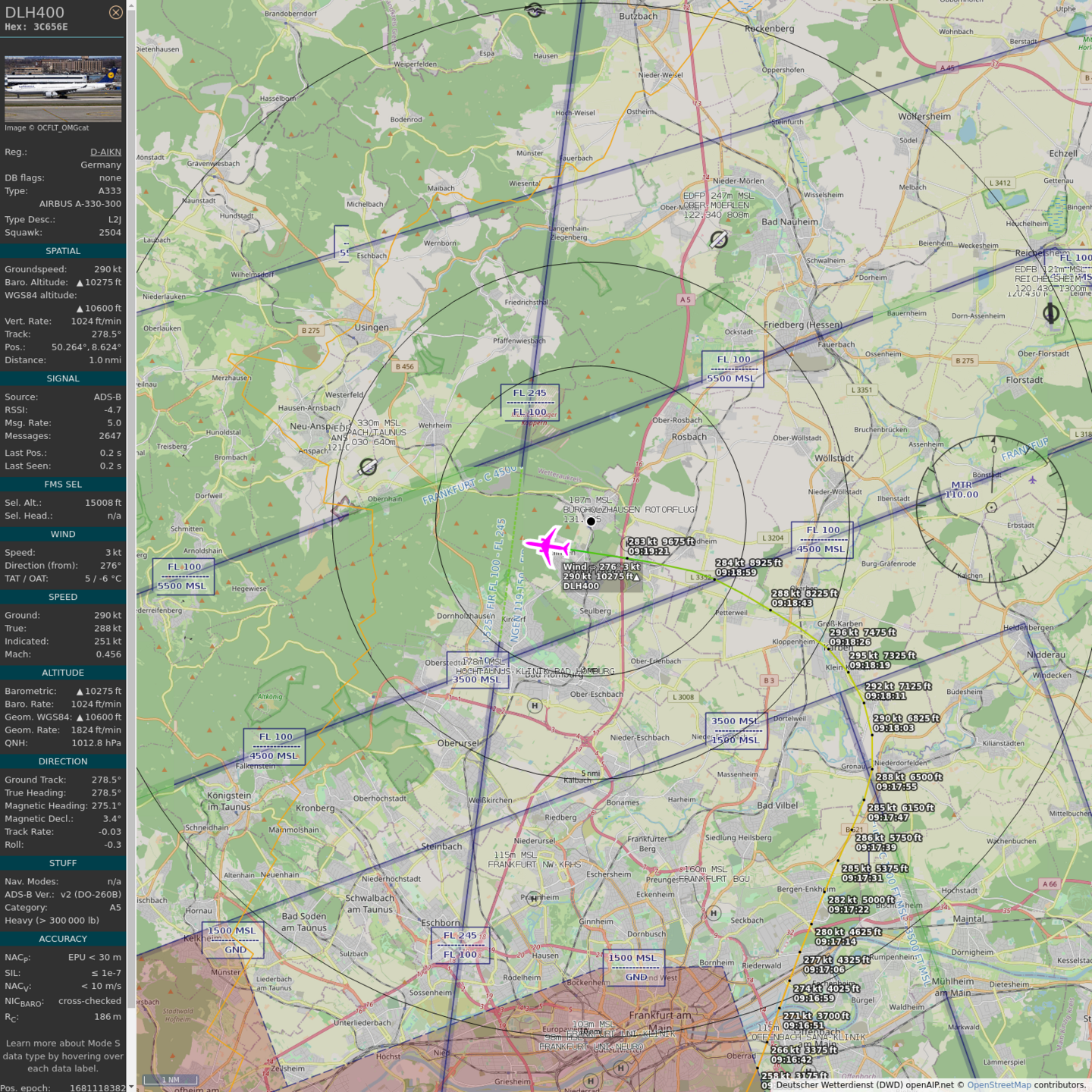Click the 3500 MSL / 1500 MSL airspace label
Screen dimensions: 1092x1092
pos(736,730)
